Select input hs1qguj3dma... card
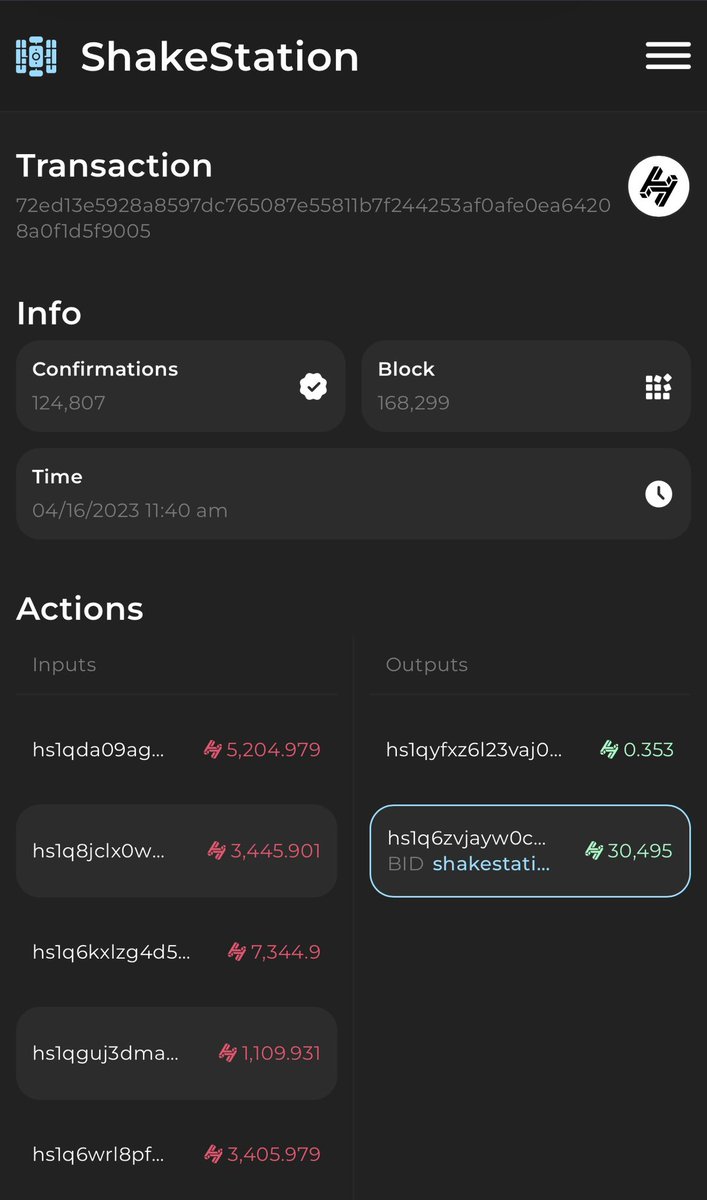Viewport: 707px width, 1200px height. [x=176, y=1053]
